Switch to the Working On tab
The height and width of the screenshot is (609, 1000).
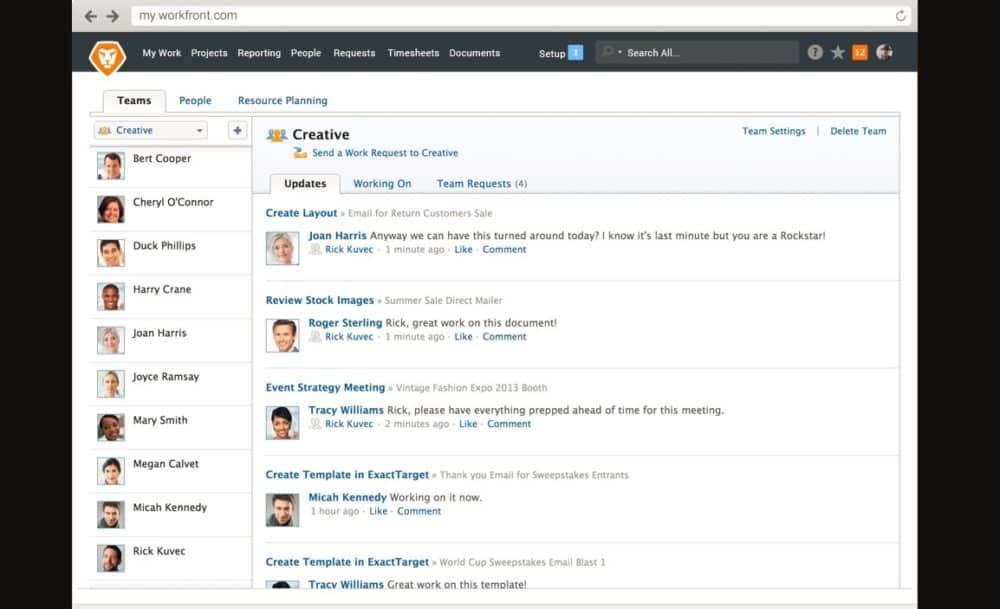[382, 184]
